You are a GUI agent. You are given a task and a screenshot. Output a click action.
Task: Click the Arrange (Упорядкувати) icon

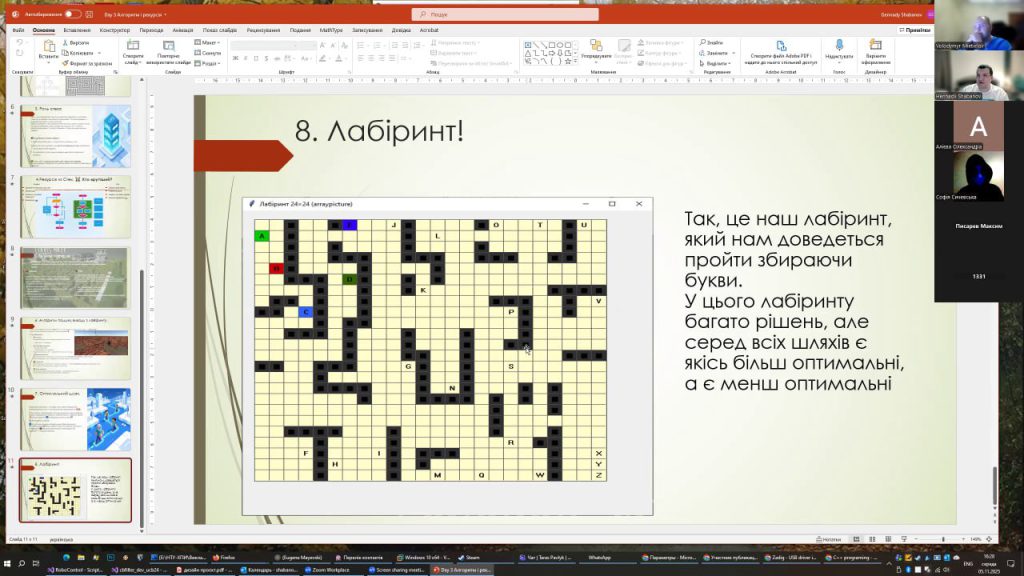[x=596, y=47]
